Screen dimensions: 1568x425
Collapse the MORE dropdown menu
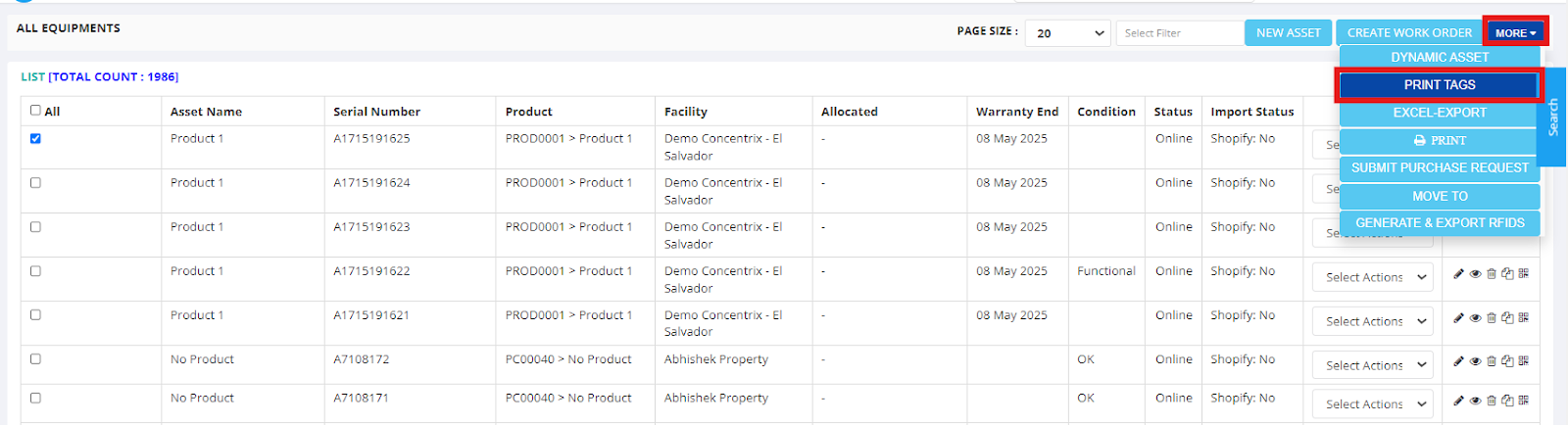pos(1515,33)
